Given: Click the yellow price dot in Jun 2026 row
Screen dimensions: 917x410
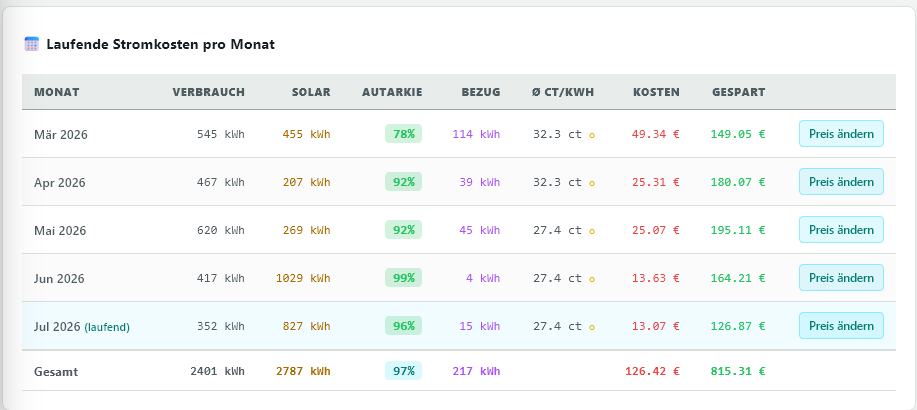Looking at the screenshot, I should [x=592, y=279].
